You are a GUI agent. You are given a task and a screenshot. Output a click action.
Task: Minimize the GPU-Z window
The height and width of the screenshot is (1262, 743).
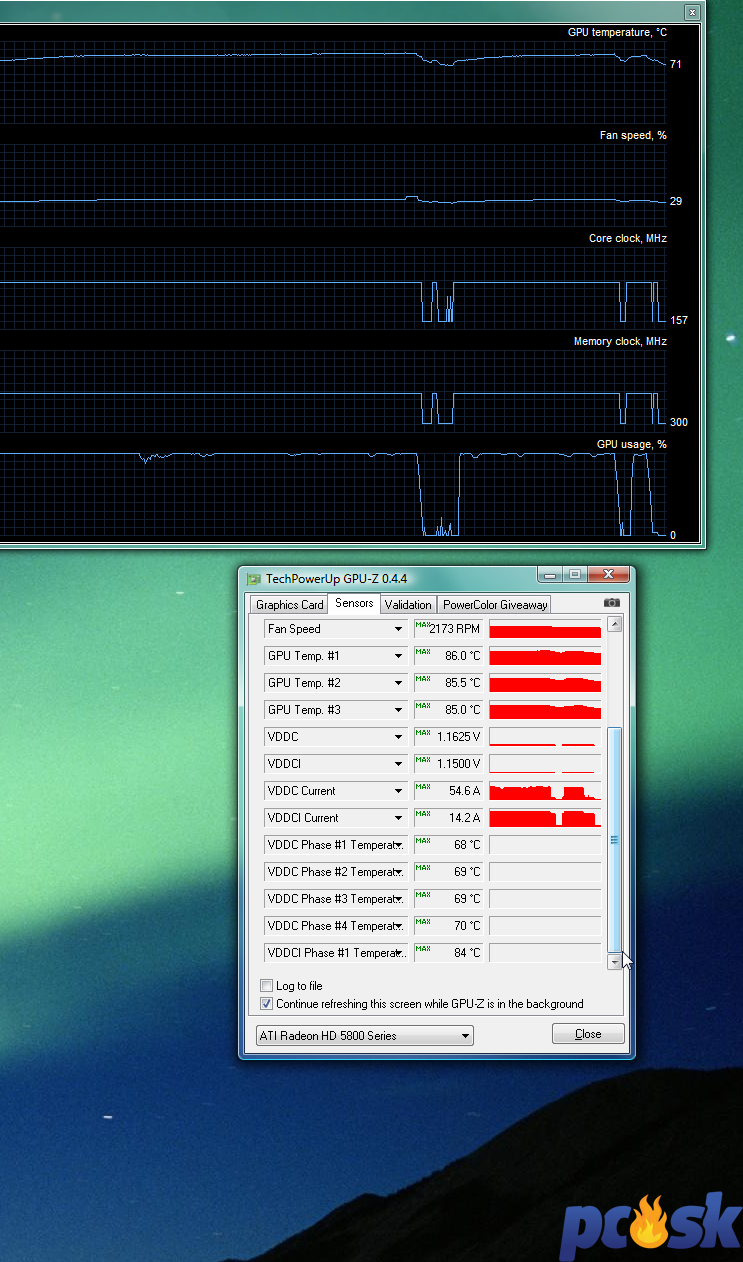tap(549, 574)
